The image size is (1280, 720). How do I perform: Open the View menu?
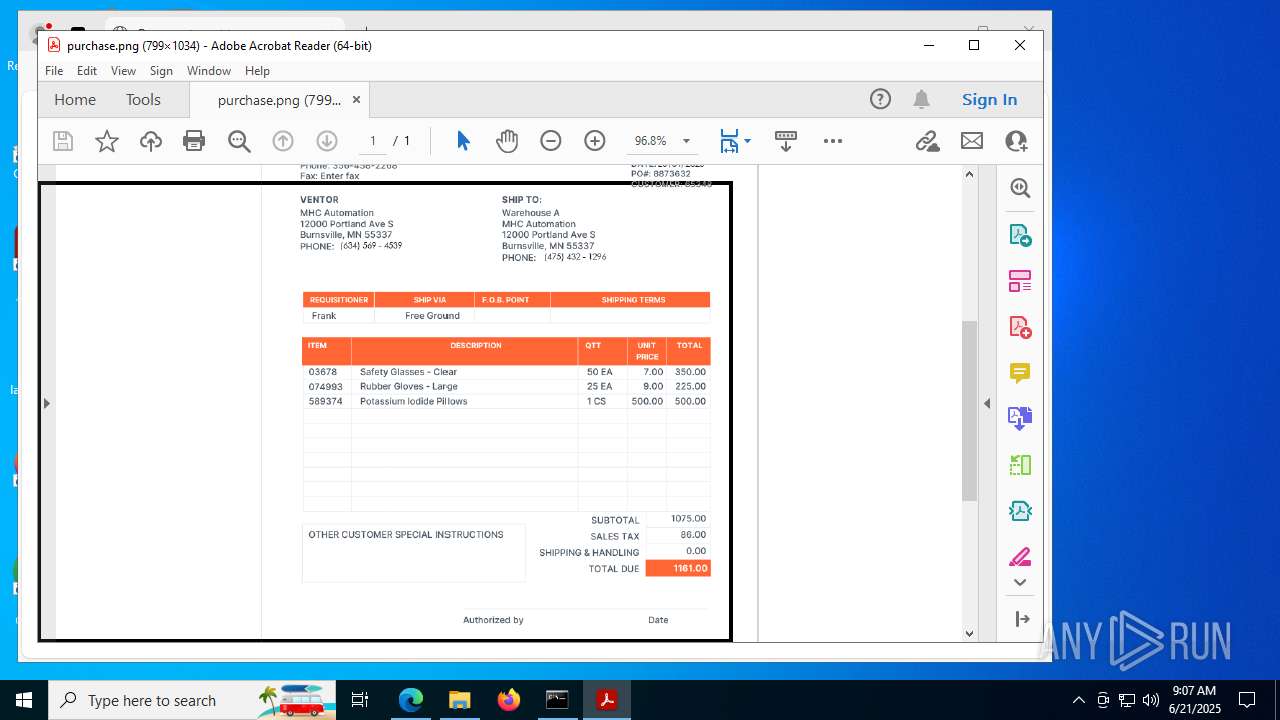click(x=123, y=71)
